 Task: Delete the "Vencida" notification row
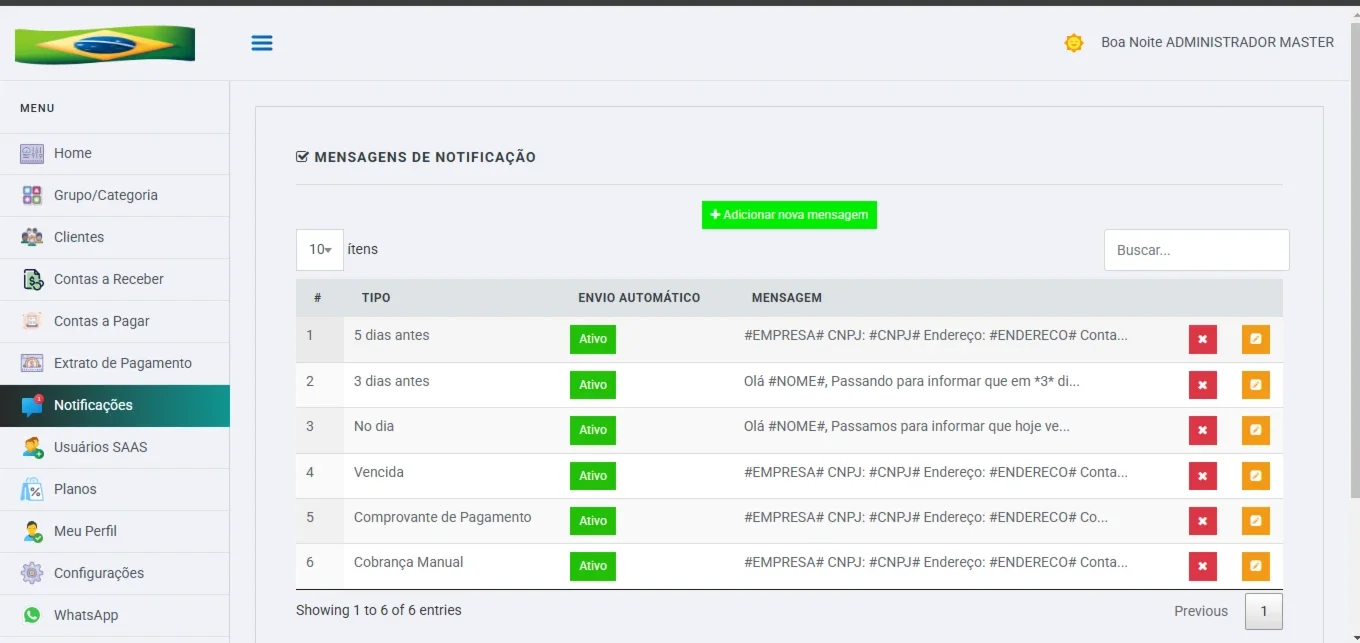click(x=1203, y=476)
